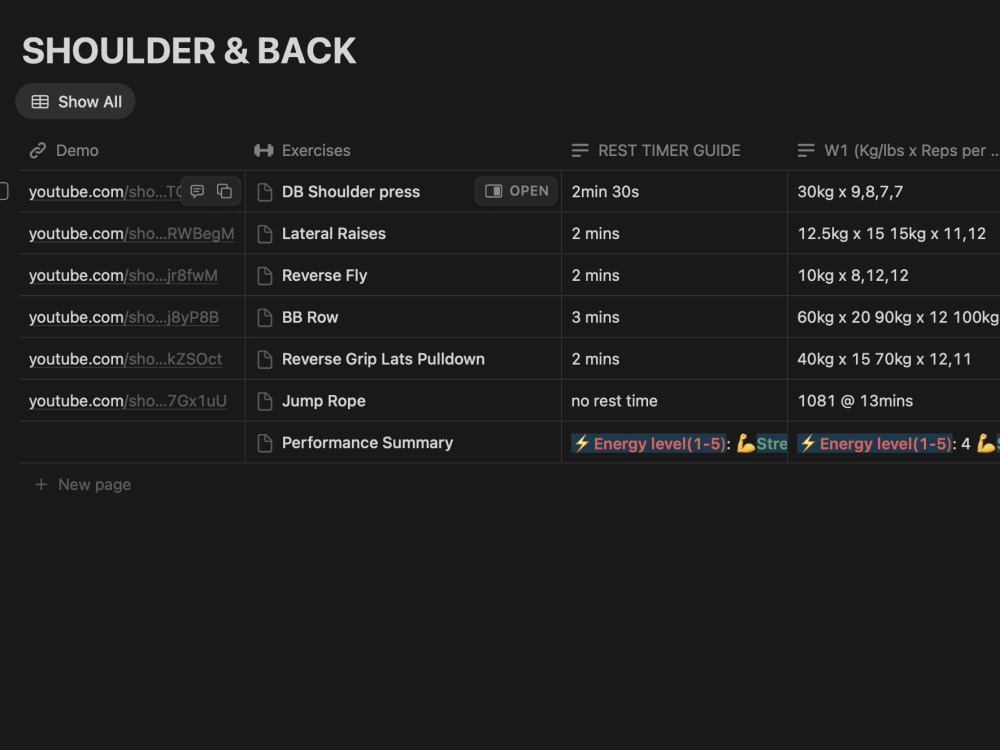Click the page icon of Reverse Fly
The height and width of the screenshot is (750, 1000).
[x=265, y=276]
